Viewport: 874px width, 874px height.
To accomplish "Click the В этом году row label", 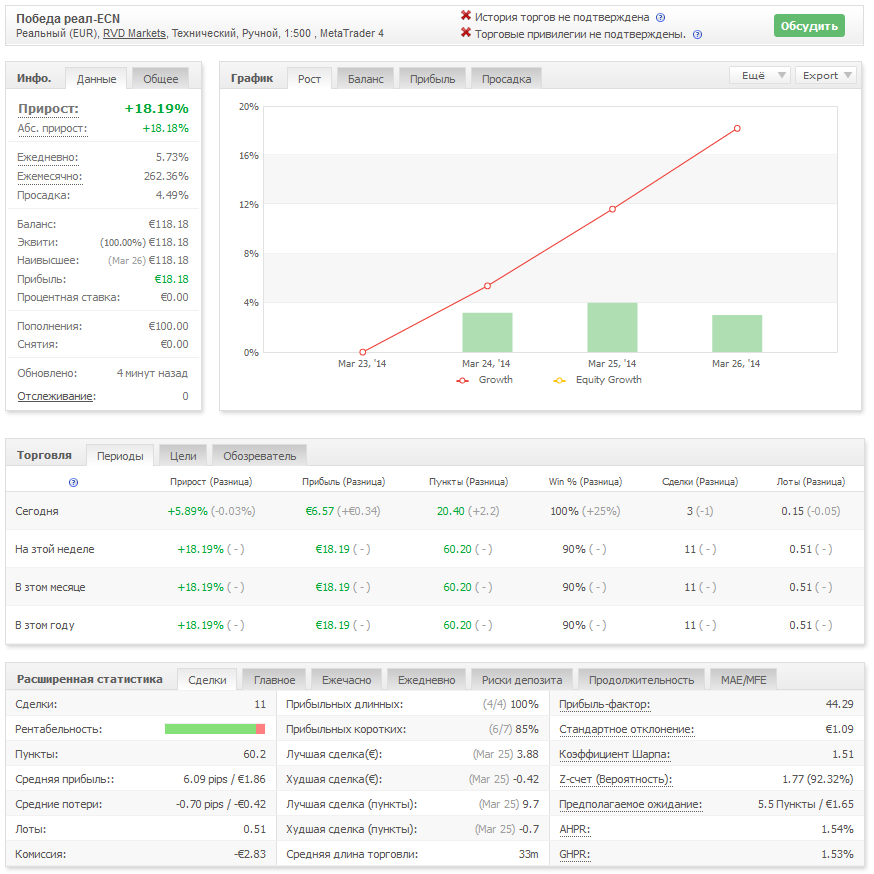I will pos(45,625).
